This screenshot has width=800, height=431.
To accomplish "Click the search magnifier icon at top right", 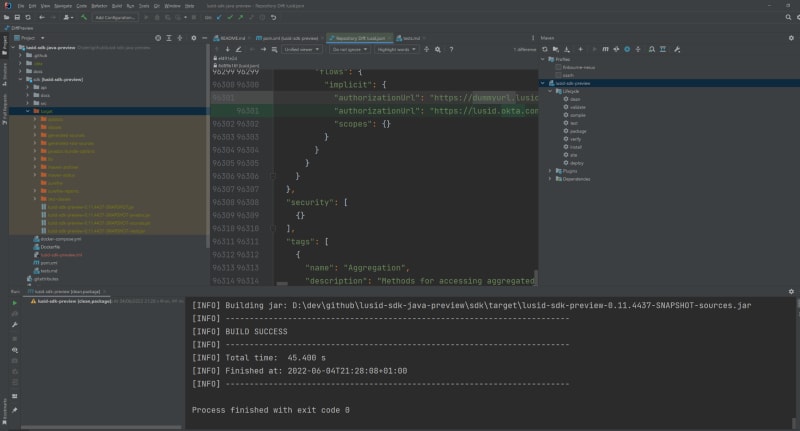I will coord(788,17).
